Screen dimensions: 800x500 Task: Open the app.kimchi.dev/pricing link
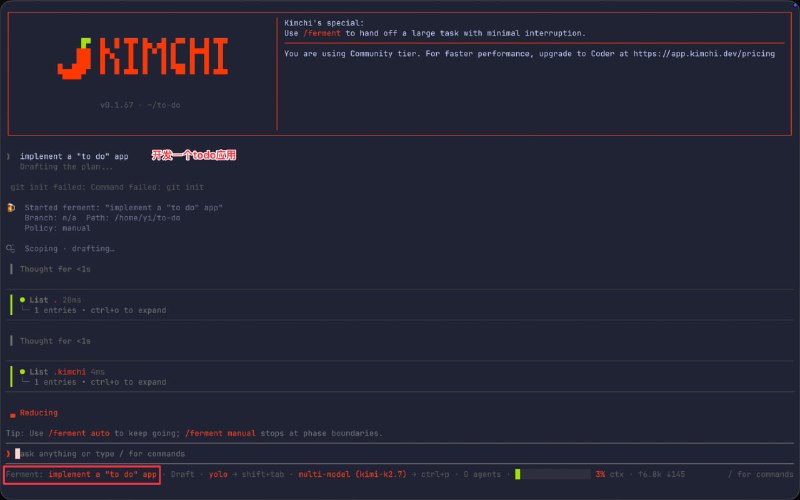point(704,54)
